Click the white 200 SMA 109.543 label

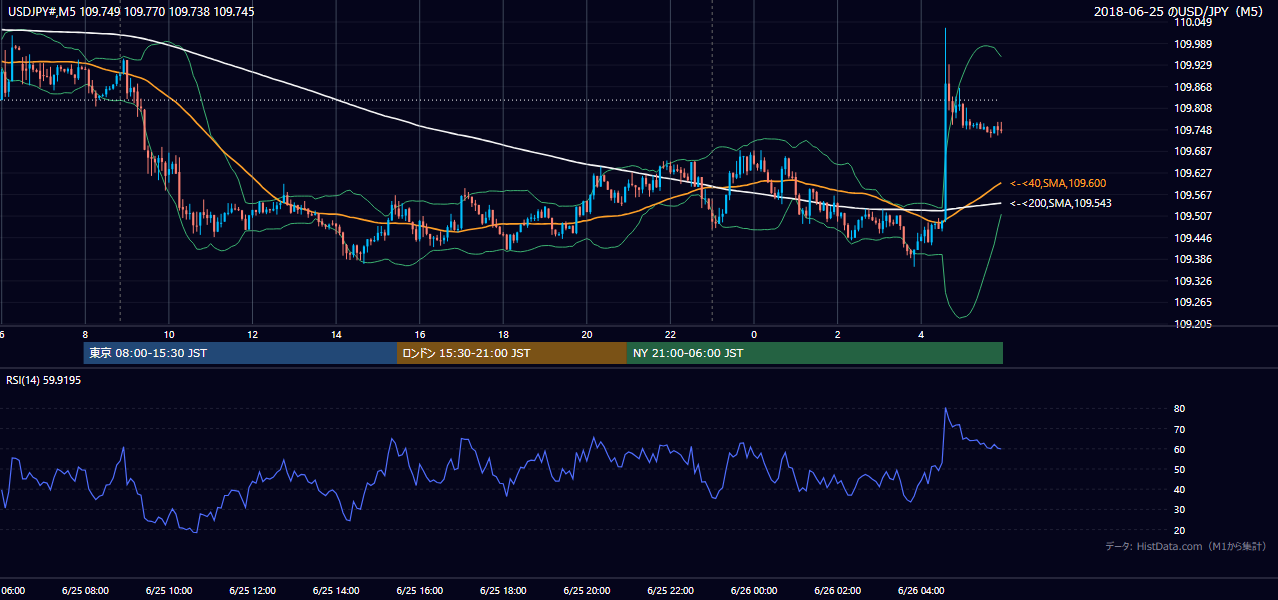pos(1061,203)
